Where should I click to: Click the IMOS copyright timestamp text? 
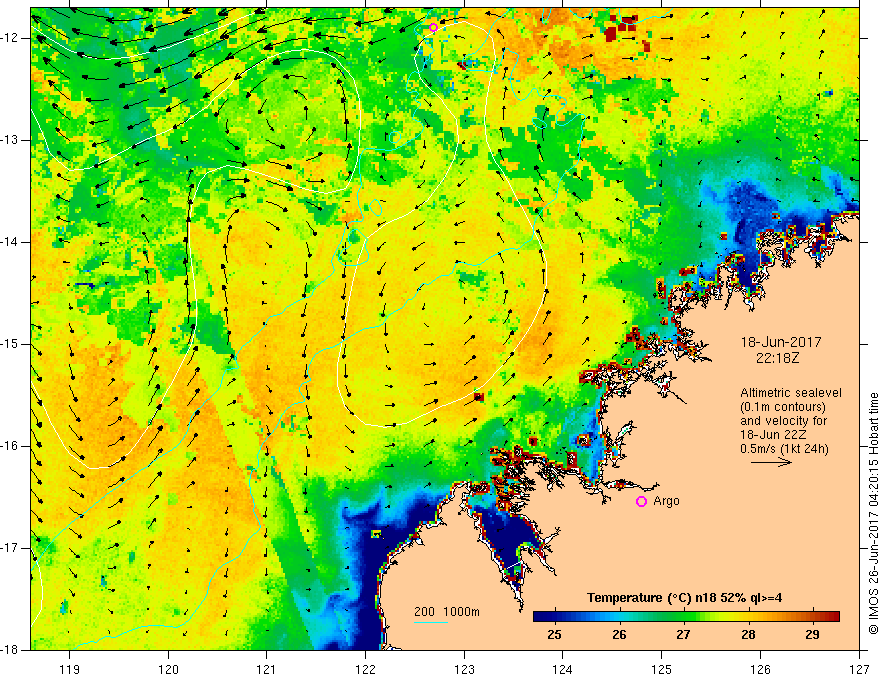pyautogui.click(x=873, y=513)
